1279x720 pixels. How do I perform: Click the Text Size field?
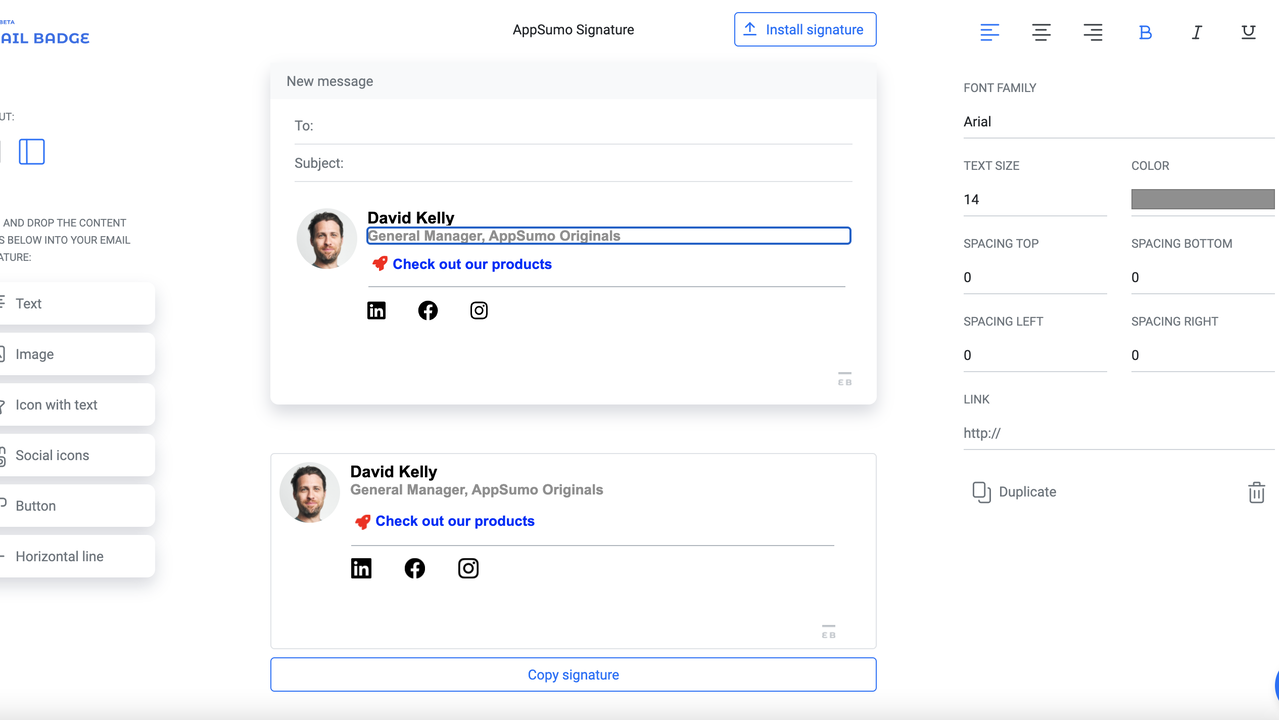click(1034, 200)
